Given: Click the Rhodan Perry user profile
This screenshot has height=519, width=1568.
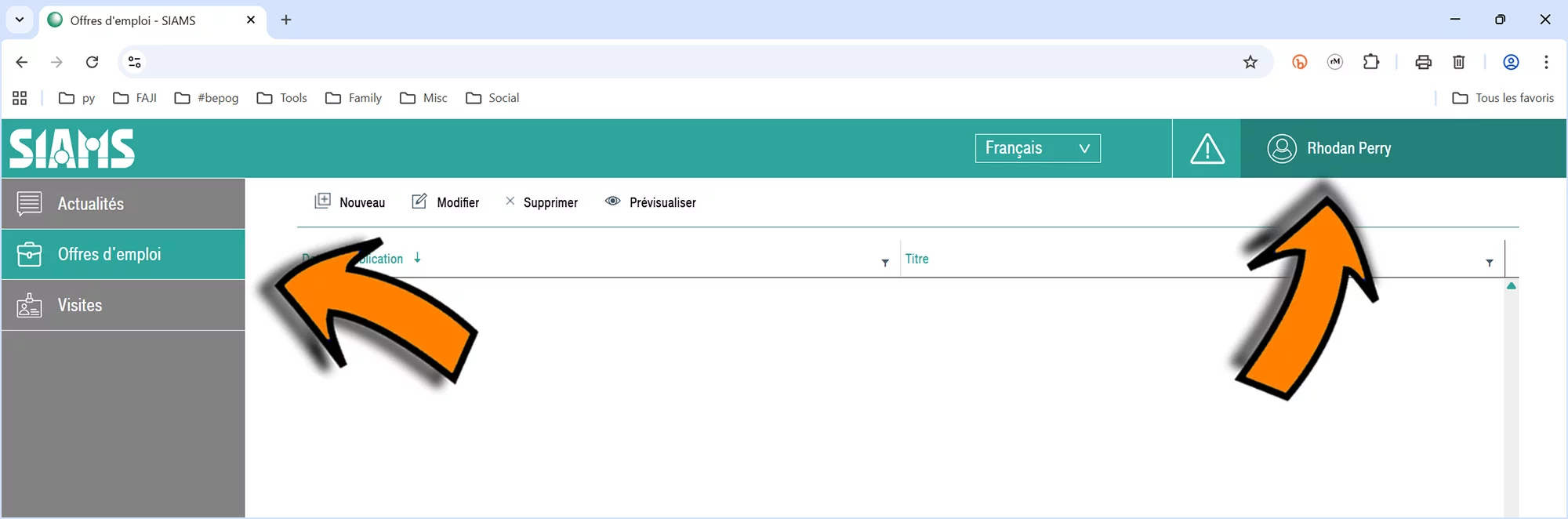Looking at the screenshot, I should click(x=1330, y=149).
